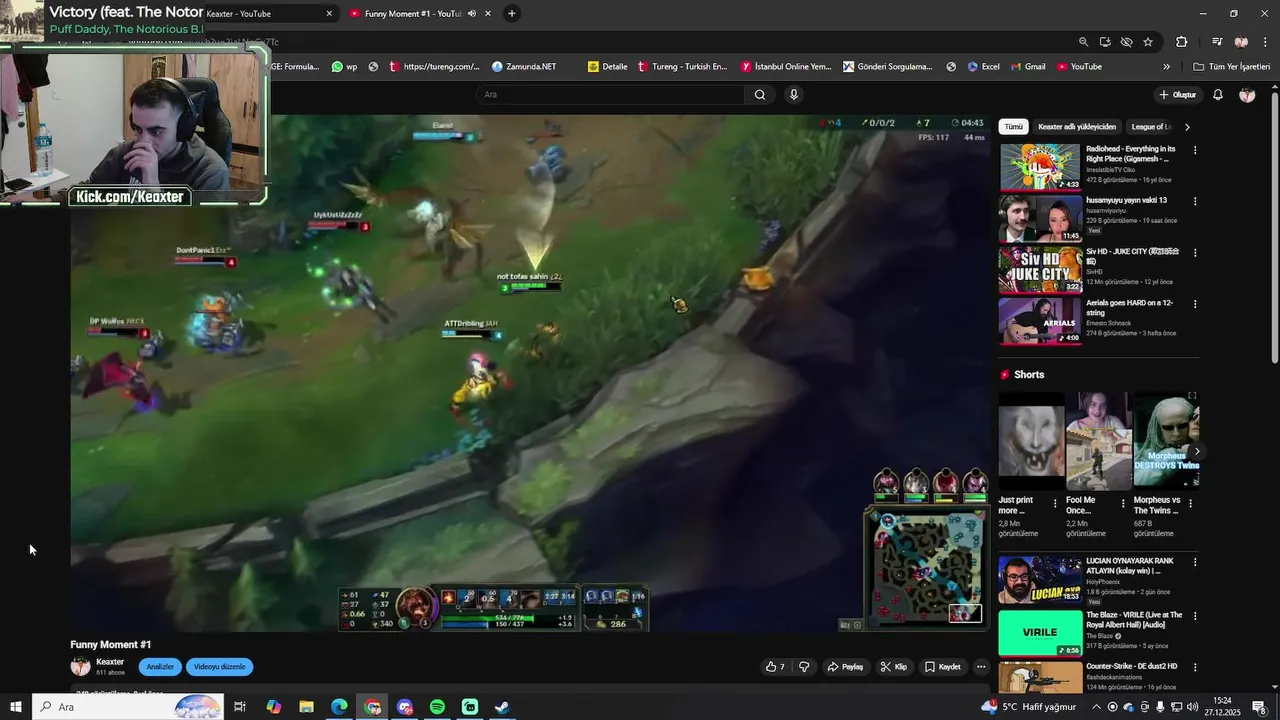The width and height of the screenshot is (1280, 720).
Task: Open the YouTube account avatar menu
Action: click(1247, 95)
